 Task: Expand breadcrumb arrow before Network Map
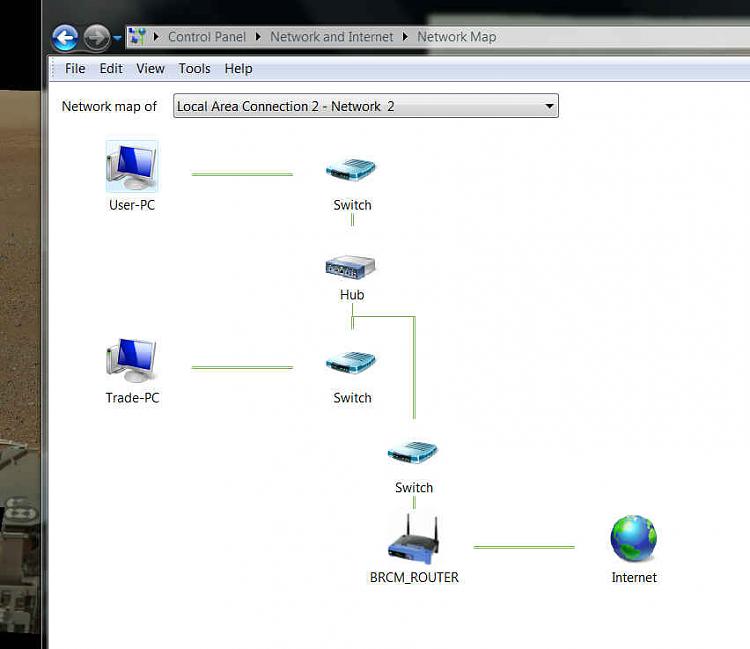(405, 36)
